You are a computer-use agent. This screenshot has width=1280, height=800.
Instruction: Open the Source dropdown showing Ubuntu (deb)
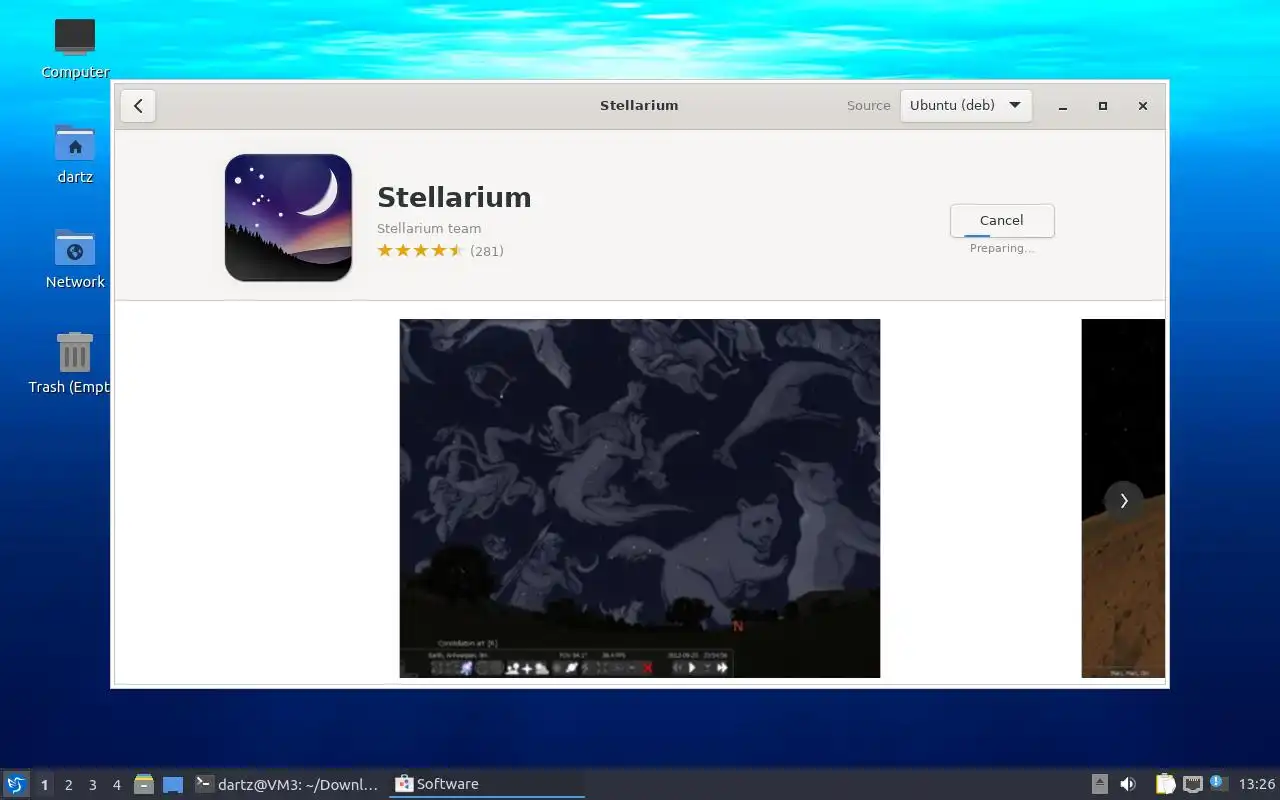pyautogui.click(x=965, y=105)
